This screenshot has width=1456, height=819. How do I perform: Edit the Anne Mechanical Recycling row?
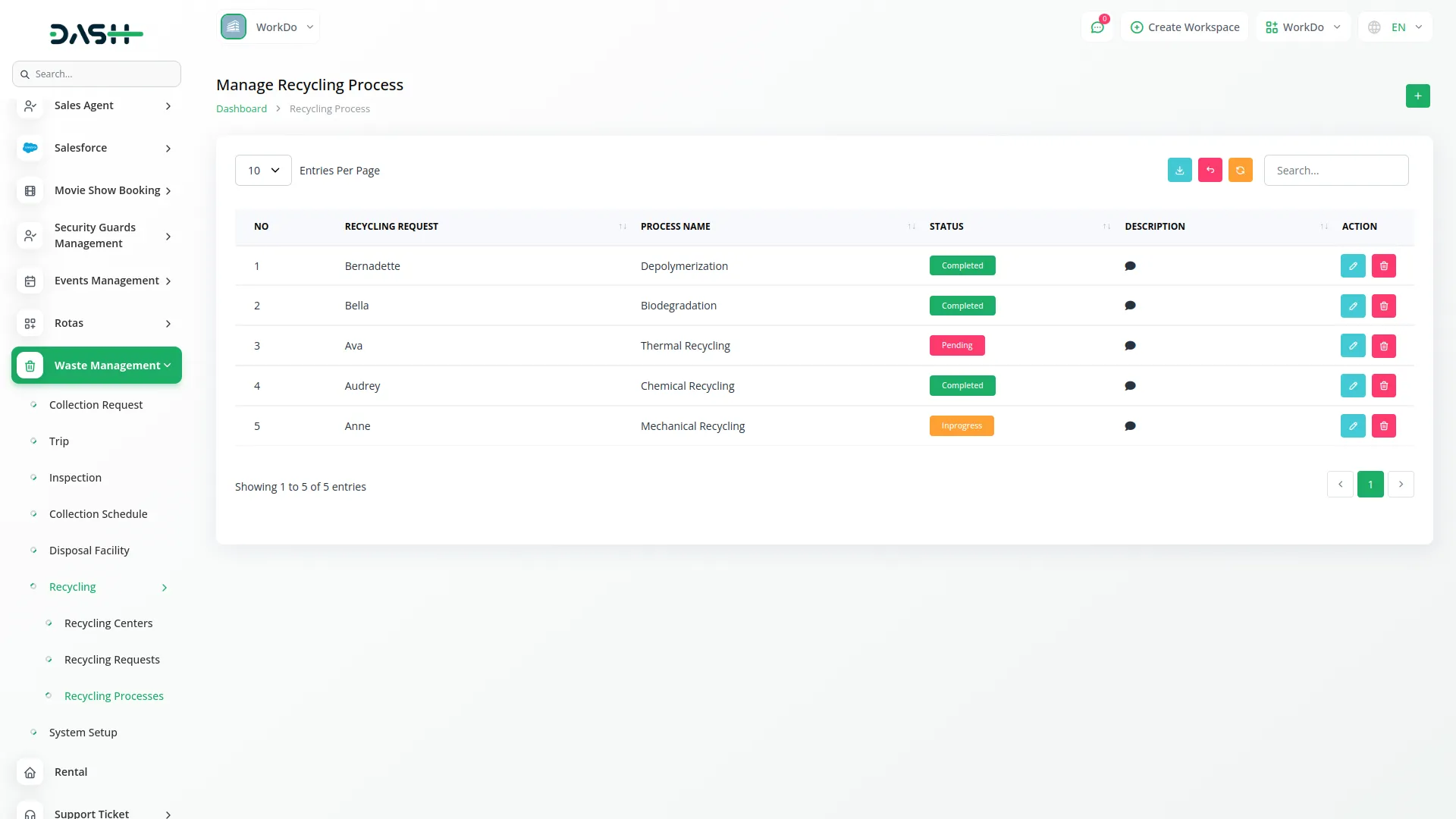pos(1352,426)
